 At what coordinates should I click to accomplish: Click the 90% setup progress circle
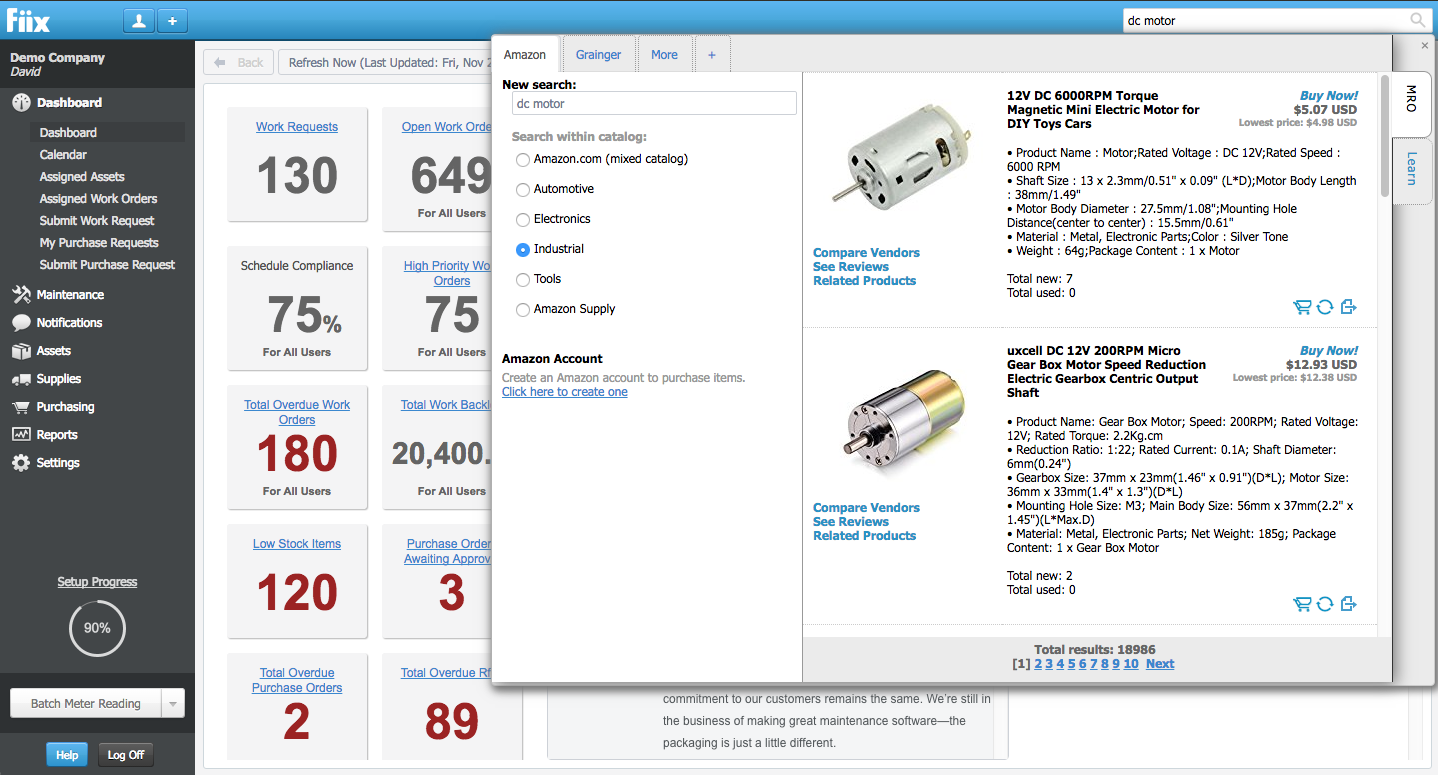(97, 628)
